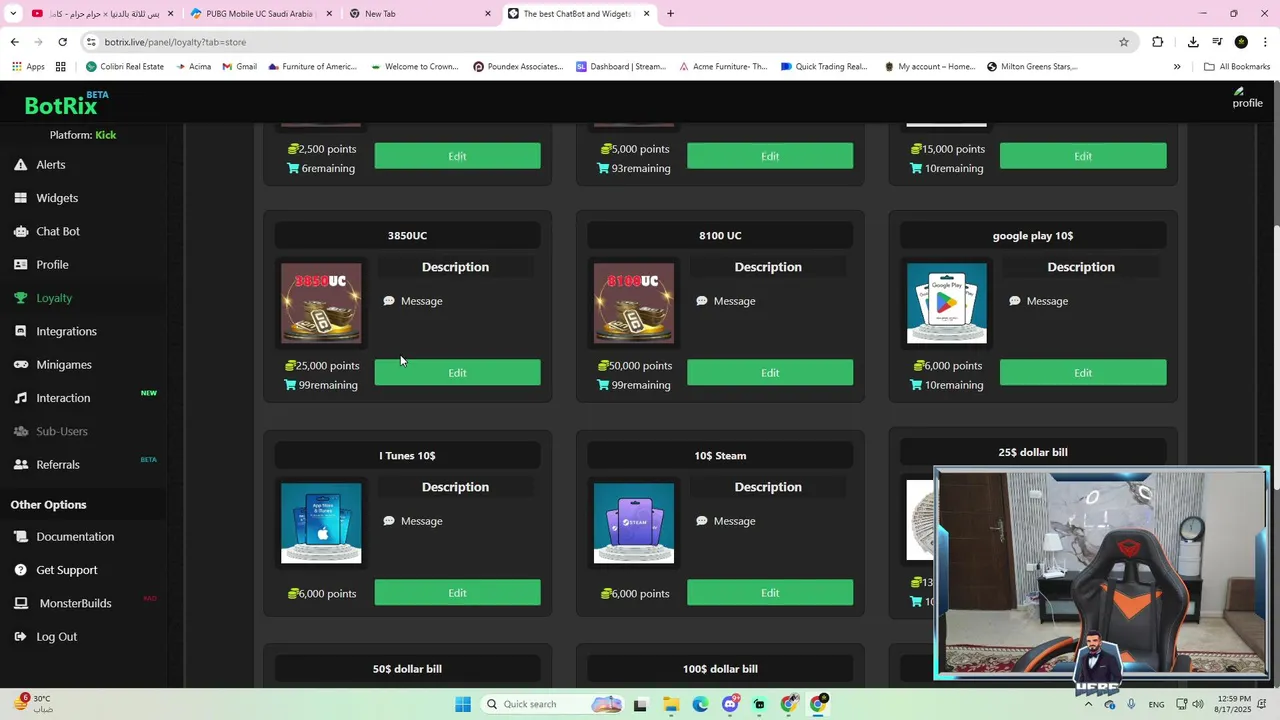This screenshot has height=720, width=1280.
Task: Open the Documentation sidebar icon
Action: pos(20,537)
